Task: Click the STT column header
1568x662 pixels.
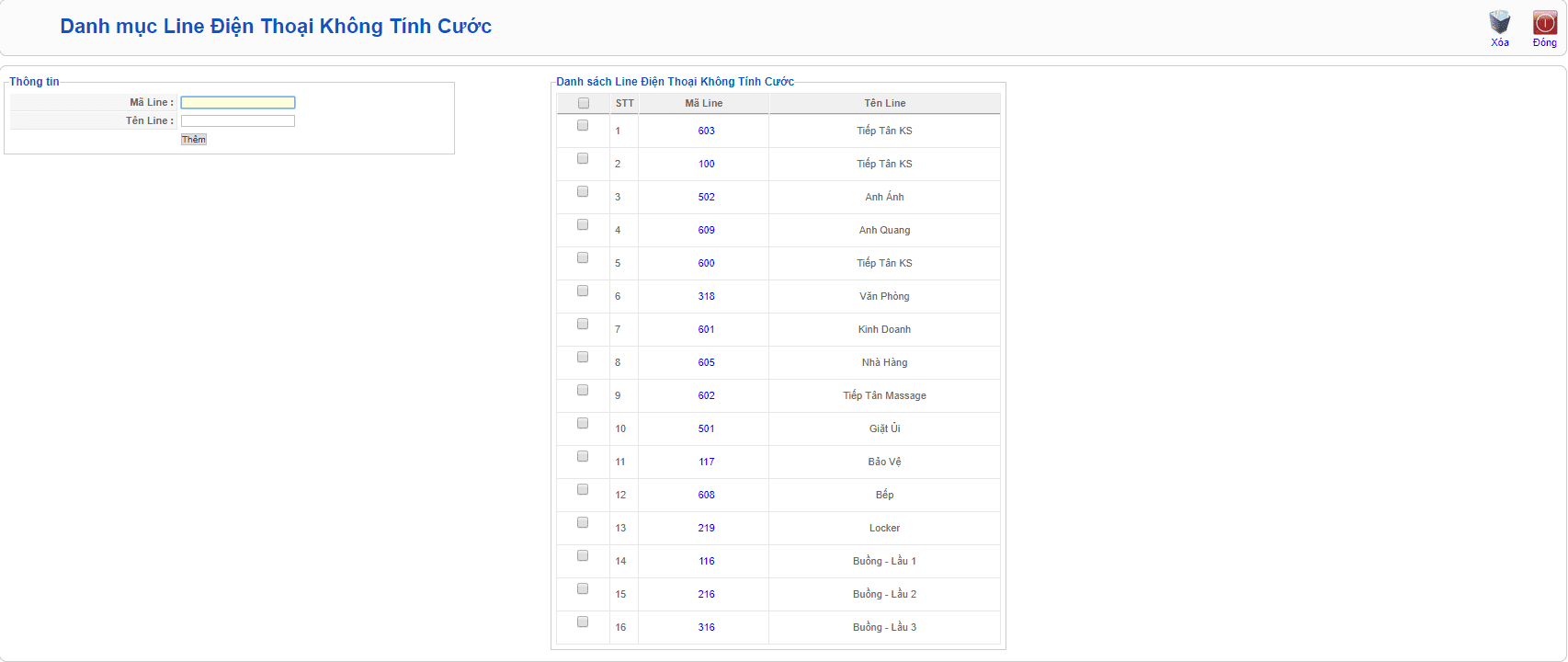Action: (624, 103)
